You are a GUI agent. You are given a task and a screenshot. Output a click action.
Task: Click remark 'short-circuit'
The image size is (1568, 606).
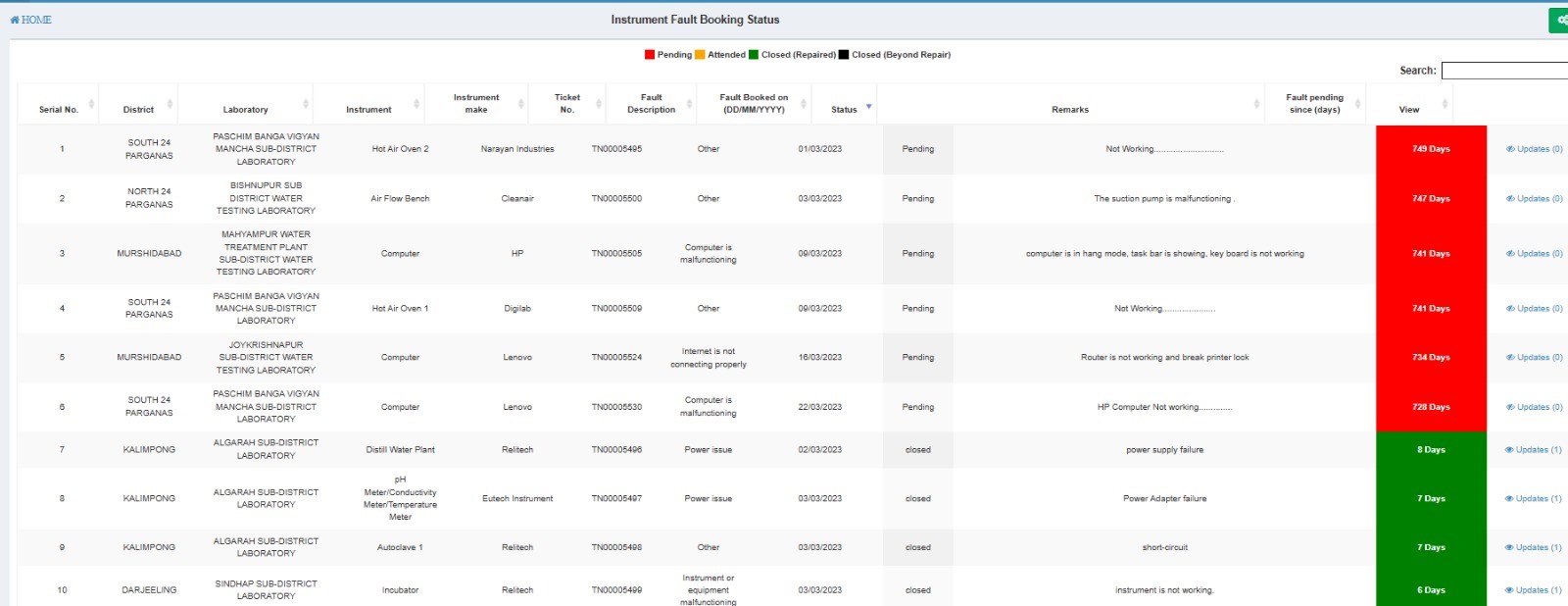[x=1164, y=547]
